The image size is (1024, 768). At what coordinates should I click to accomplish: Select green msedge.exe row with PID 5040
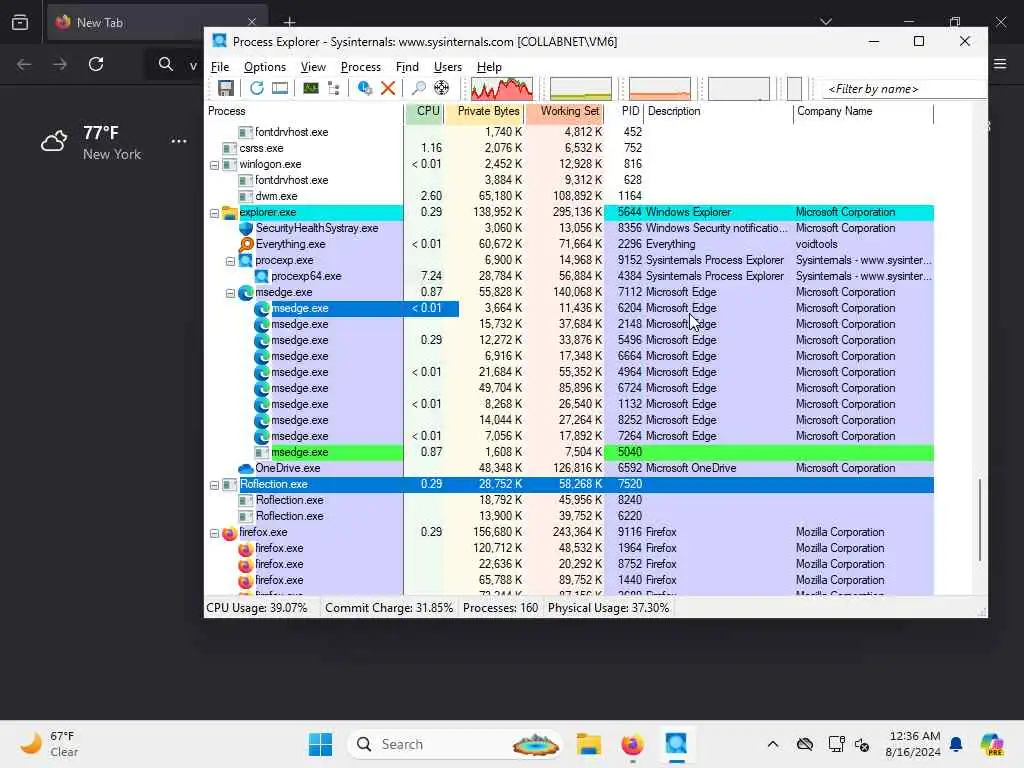569,452
